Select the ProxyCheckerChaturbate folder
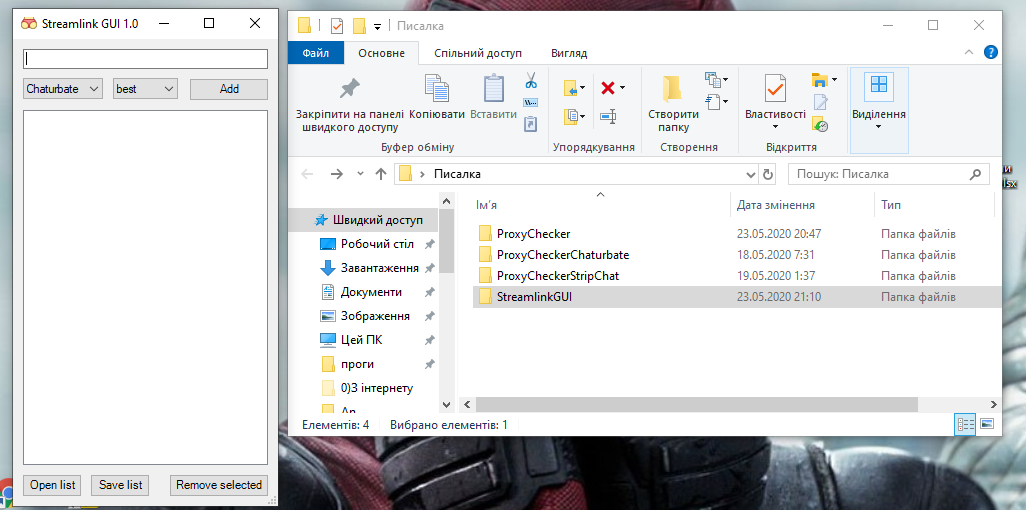1026x510 pixels. tap(562, 254)
